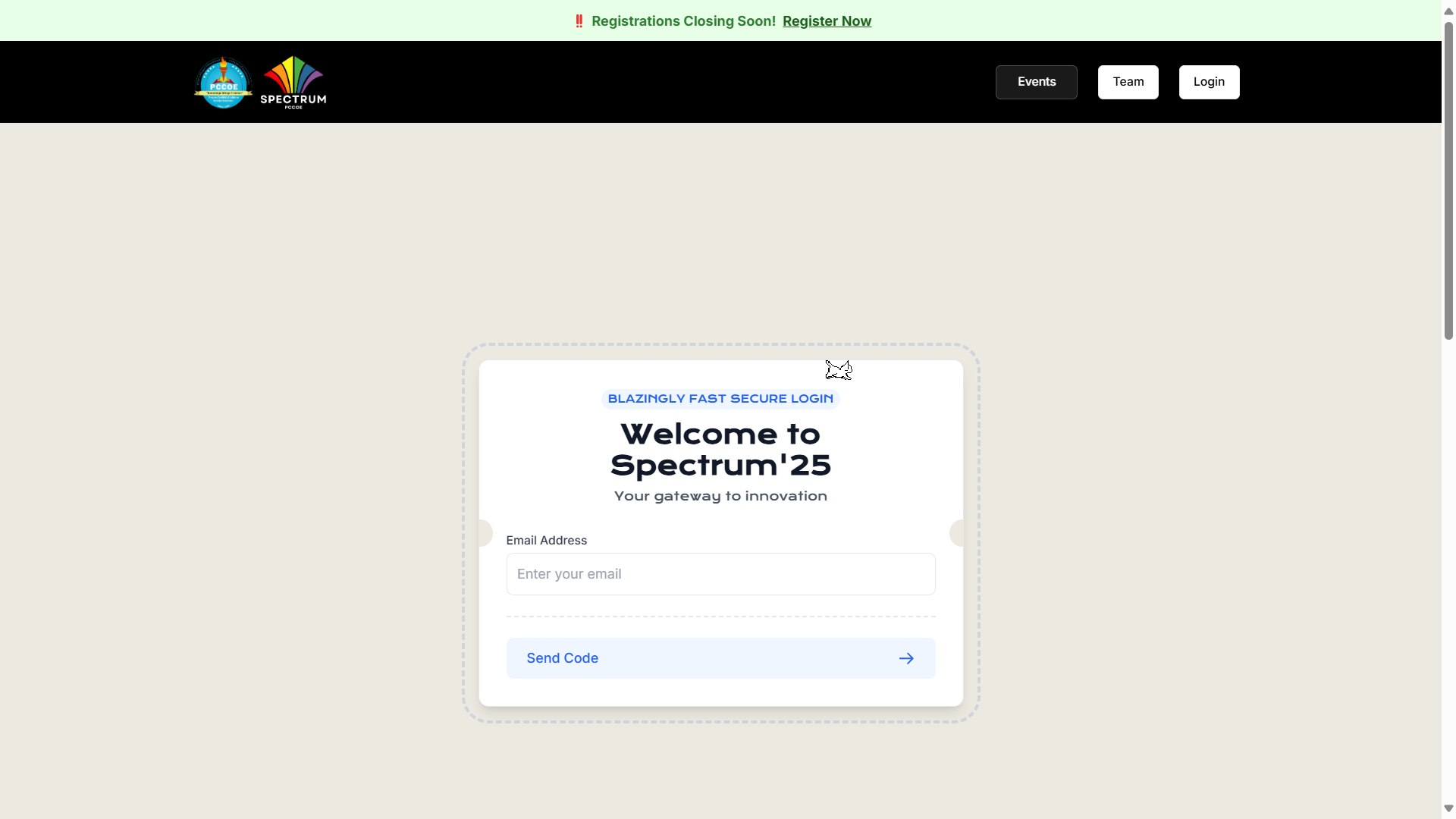Open the Register Now link
The height and width of the screenshot is (819, 1456).
coord(827,20)
